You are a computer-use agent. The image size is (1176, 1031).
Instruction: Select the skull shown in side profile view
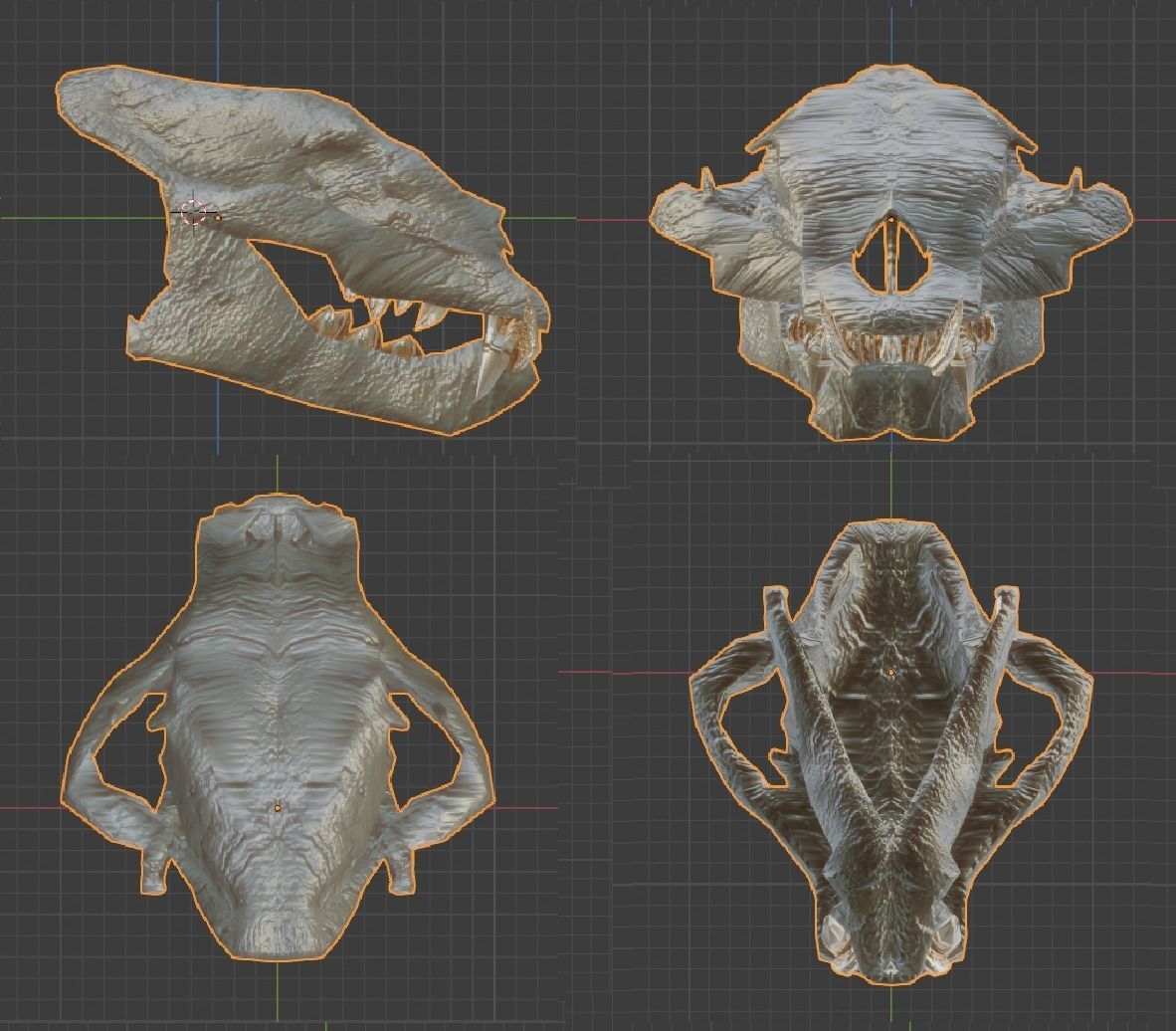coord(302,250)
